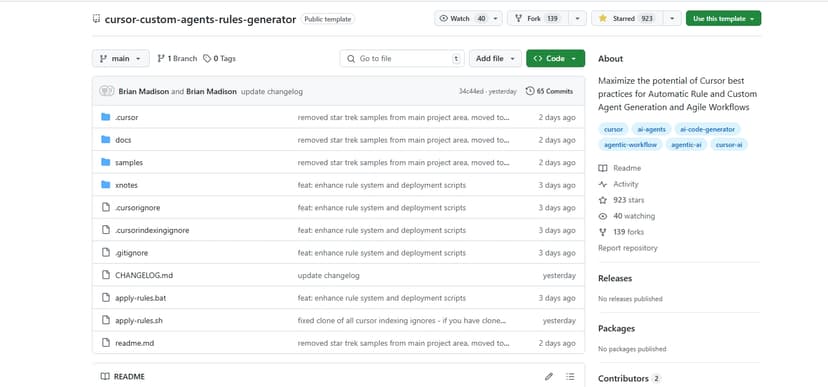Image resolution: width=828 pixels, height=387 pixels.
Task: Focus the Go to file search field
Action: (x=402, y=59)
